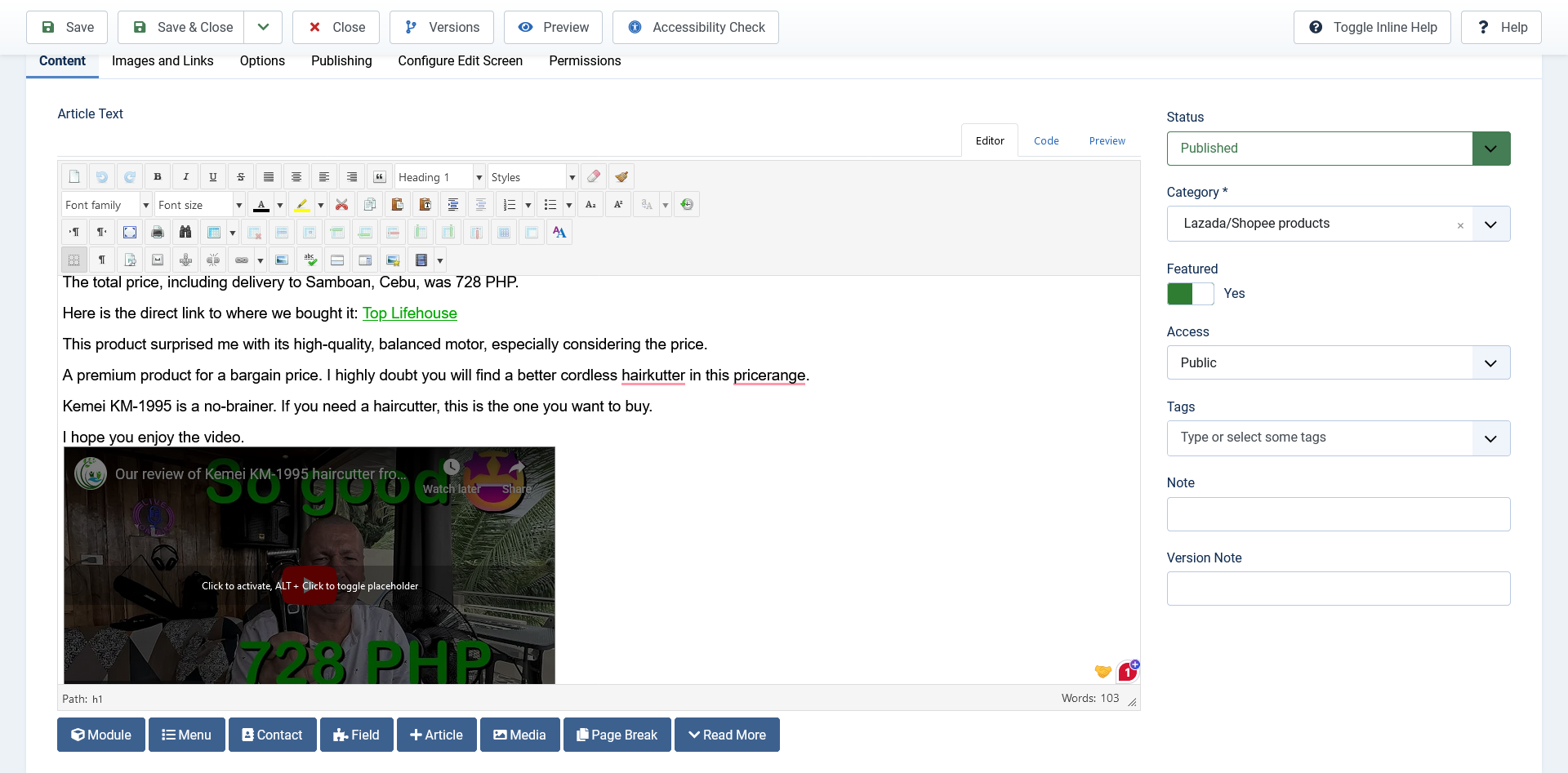Run the Accessibility Check
Screen dimensions: 1568x773
[x=696, y=27]
